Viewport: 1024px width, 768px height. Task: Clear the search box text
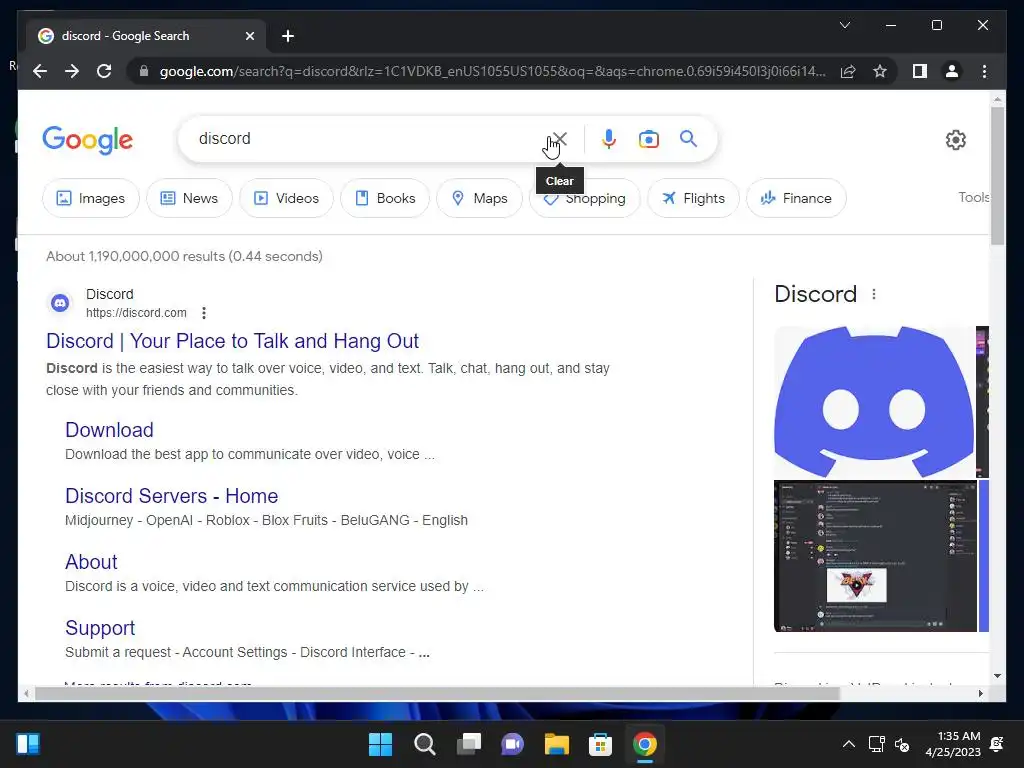tap(560, 139)
